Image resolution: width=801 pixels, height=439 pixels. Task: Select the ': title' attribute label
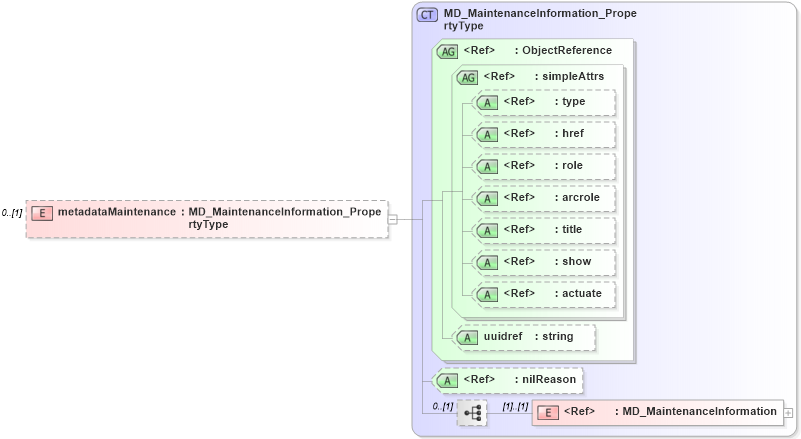coord(569,229)
